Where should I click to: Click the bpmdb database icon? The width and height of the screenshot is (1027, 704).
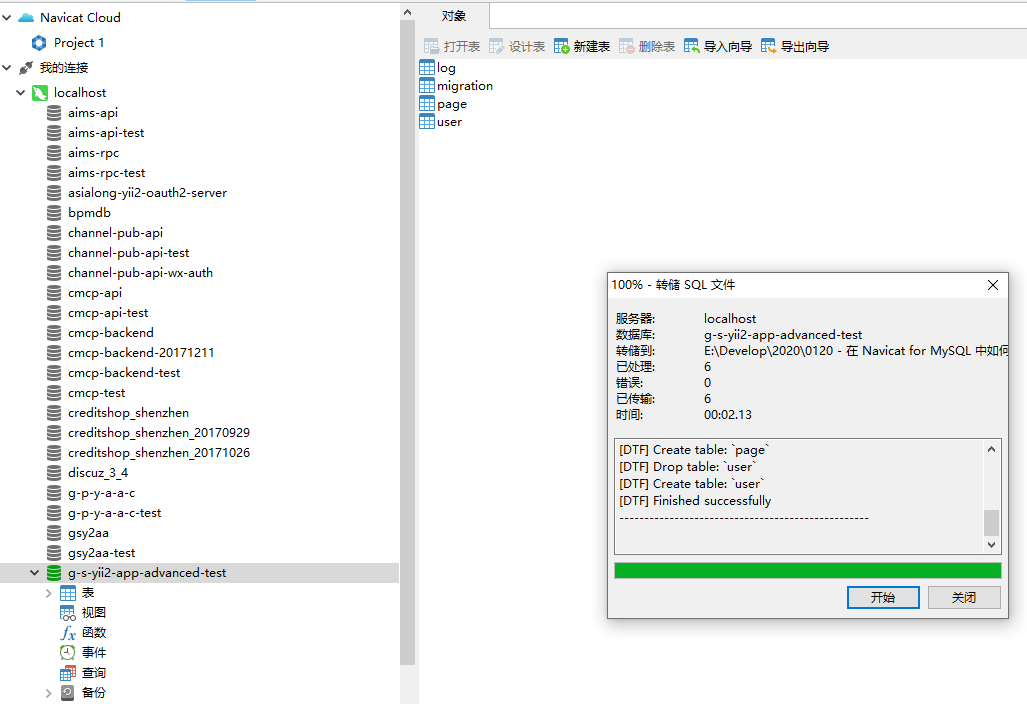click(x=54, y=213)
